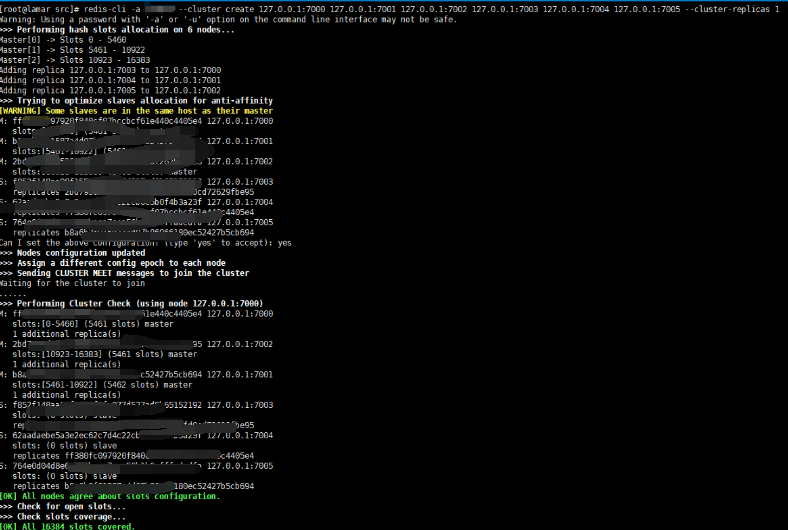Click '>>> Check for open slots...' line

(63, 506)
